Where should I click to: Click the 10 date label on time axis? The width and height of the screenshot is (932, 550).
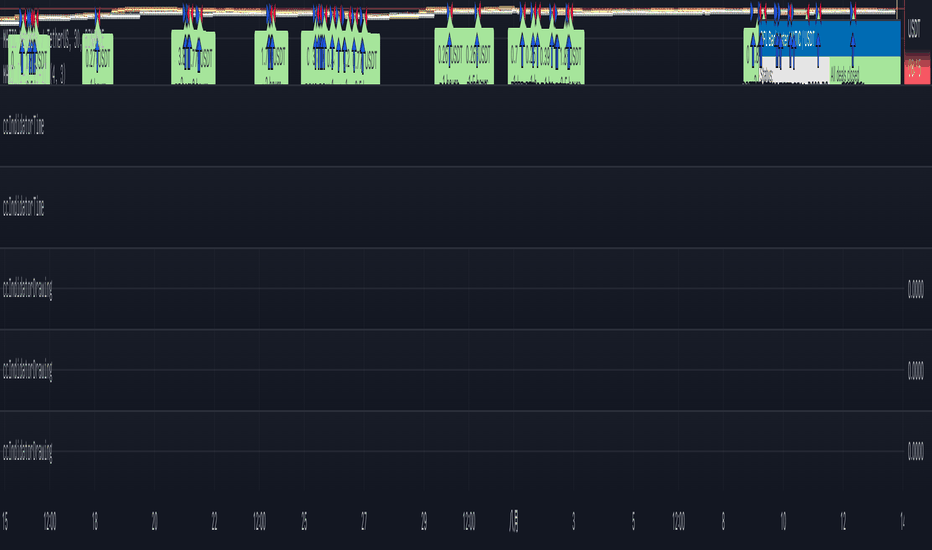click(783, 521)
